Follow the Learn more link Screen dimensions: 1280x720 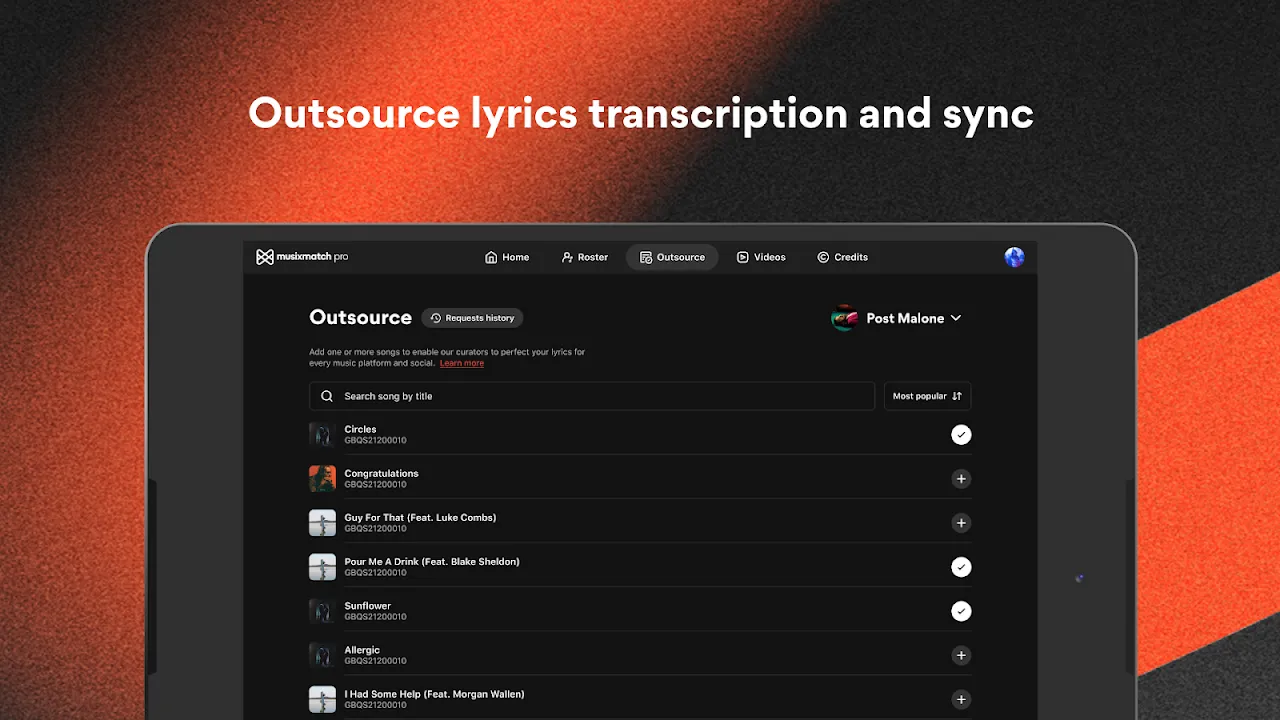[461, 363]
